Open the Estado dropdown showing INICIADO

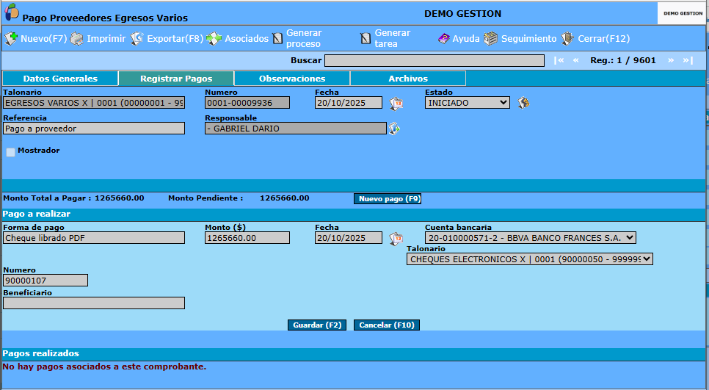pyautogui.click(x=467, y=103)
